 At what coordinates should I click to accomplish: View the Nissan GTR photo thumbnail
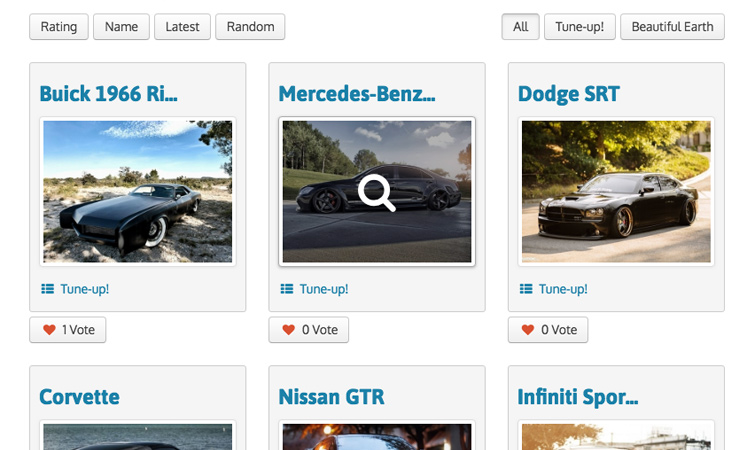tap(377, 436)
